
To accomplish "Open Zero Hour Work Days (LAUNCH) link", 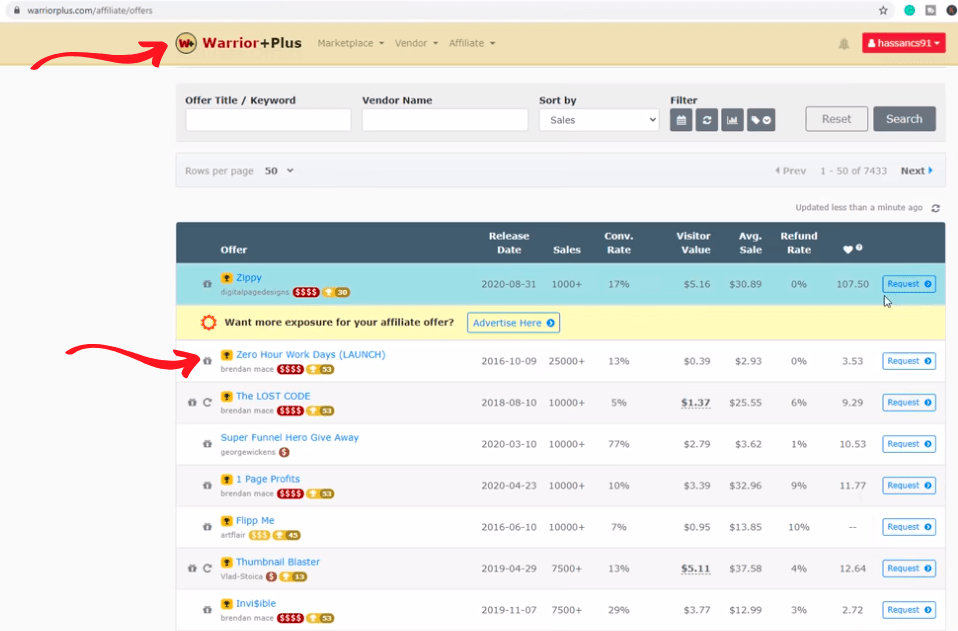I will click(311, 354).
